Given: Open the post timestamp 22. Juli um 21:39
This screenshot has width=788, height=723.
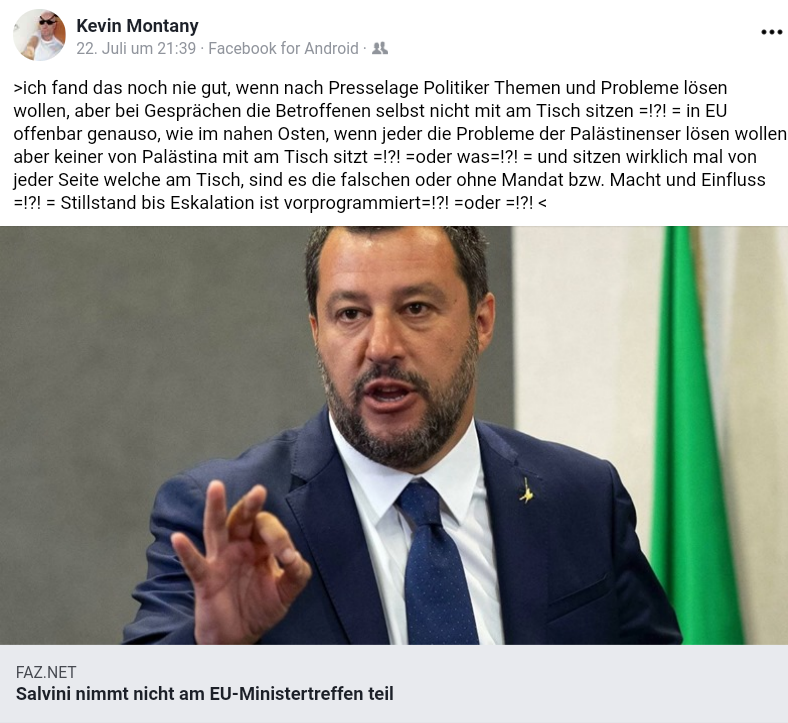Looking at the screenshot, I should [x=136, y=49].
